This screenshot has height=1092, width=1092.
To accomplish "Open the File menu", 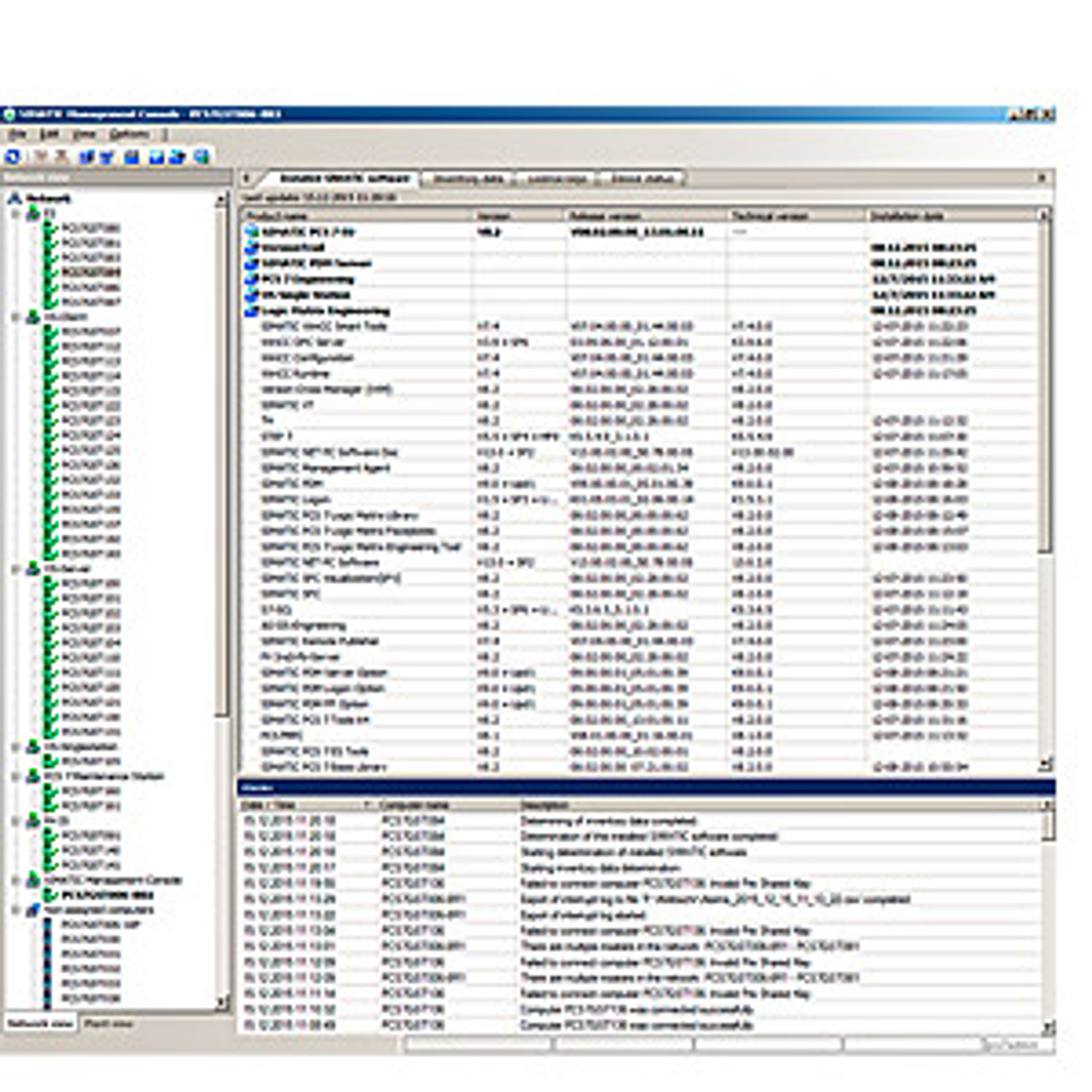I will point(17,135).
